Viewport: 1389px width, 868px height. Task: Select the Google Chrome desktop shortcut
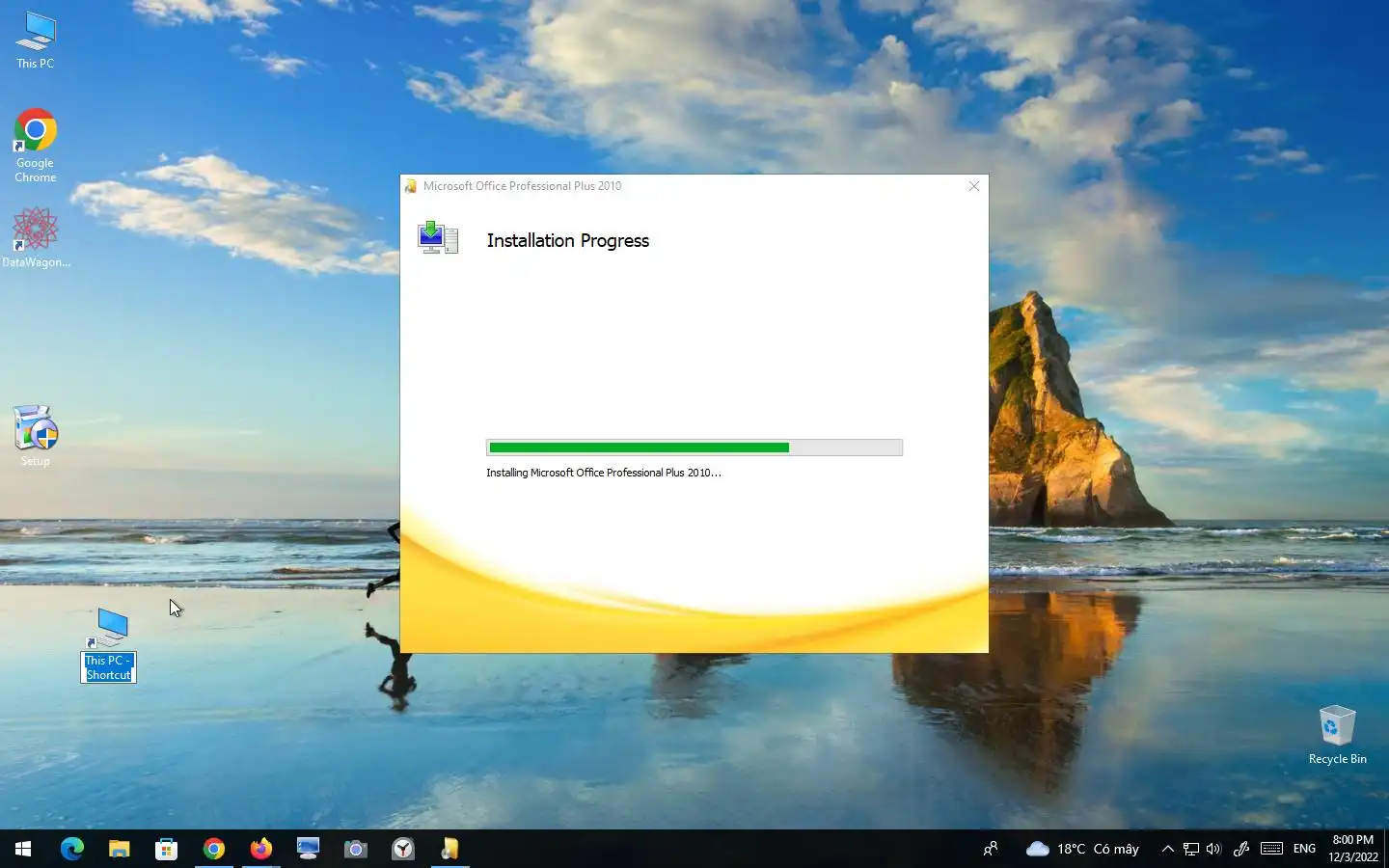pos(36,145)
